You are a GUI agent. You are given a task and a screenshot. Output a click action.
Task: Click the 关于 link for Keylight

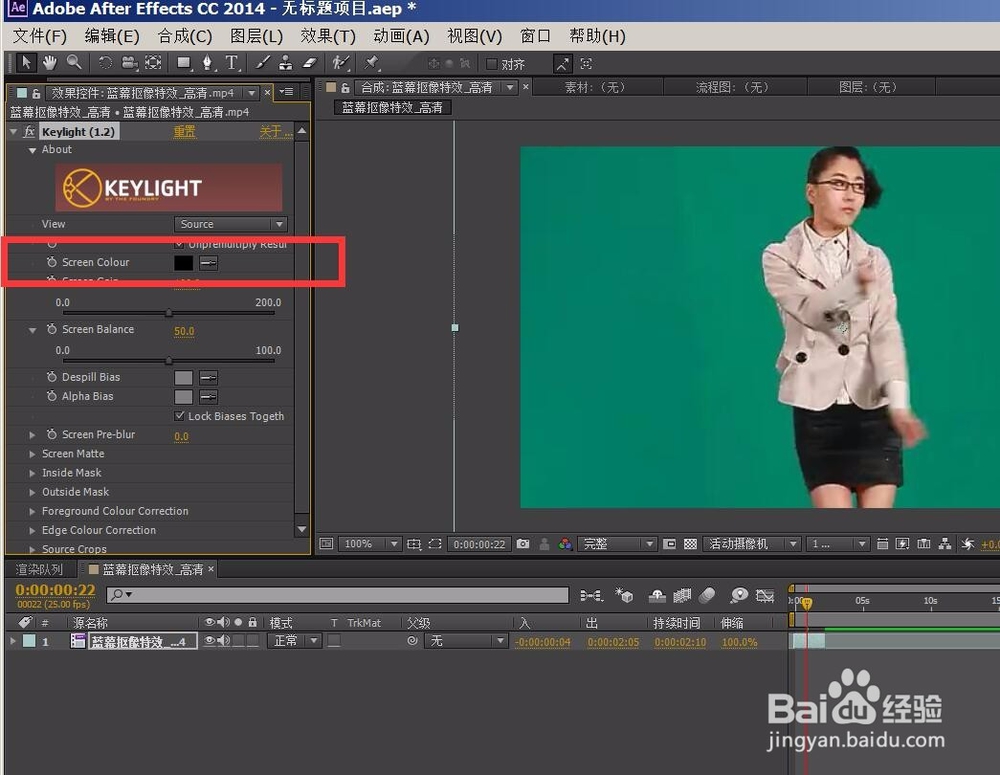pos(276,131)
